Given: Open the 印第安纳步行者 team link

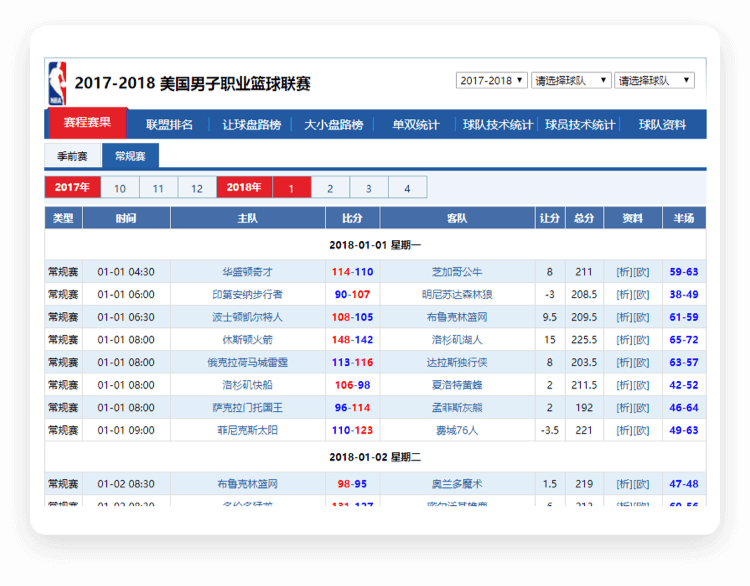Looking at the screenshot, I should [x=247, y=294].
